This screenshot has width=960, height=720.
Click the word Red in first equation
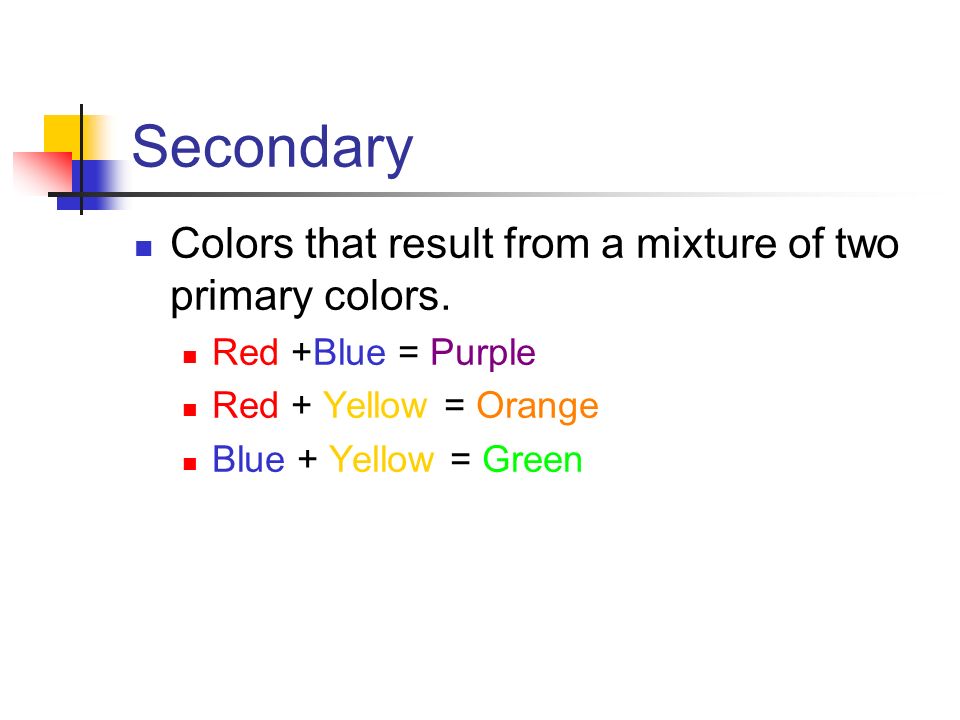tap(246, 353)
